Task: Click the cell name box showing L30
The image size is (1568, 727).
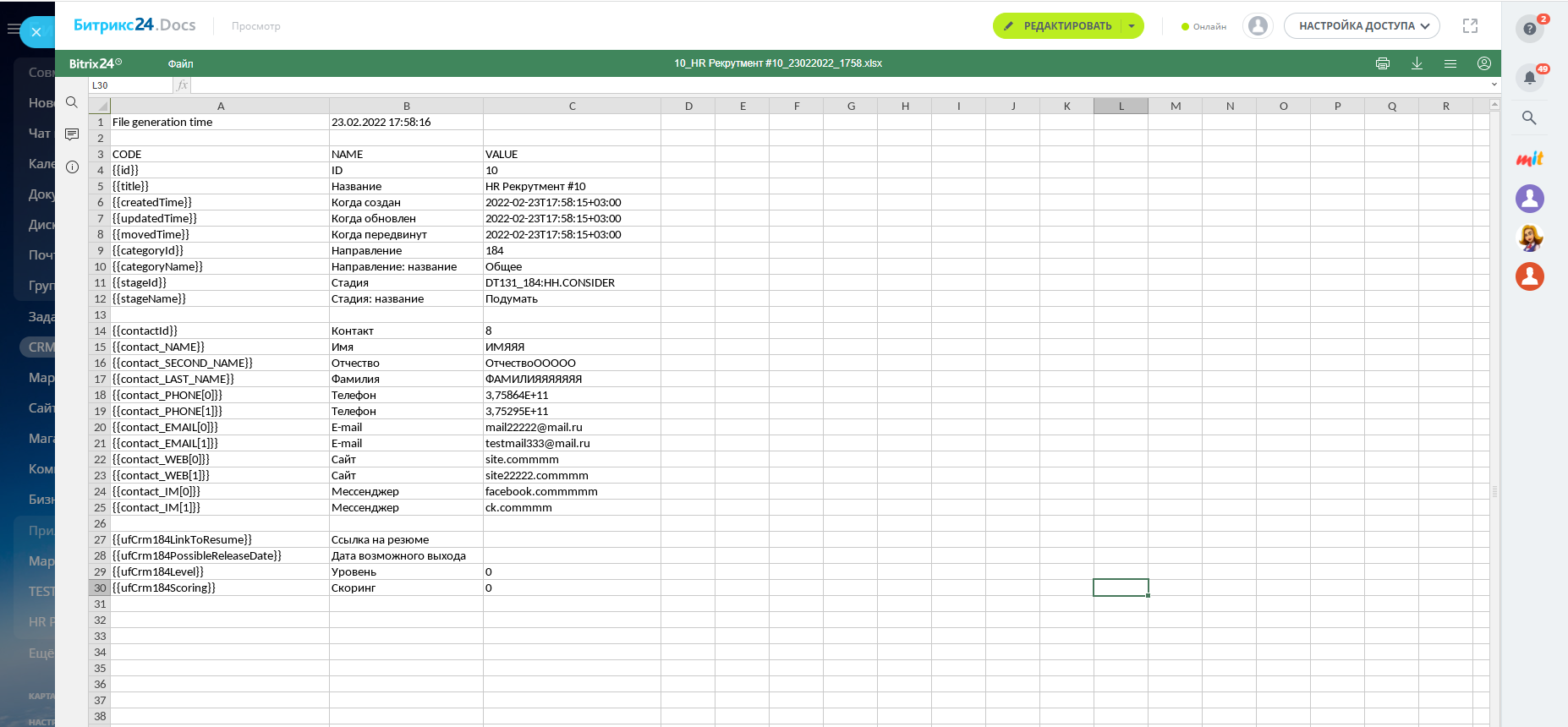Action: point(130,85)
